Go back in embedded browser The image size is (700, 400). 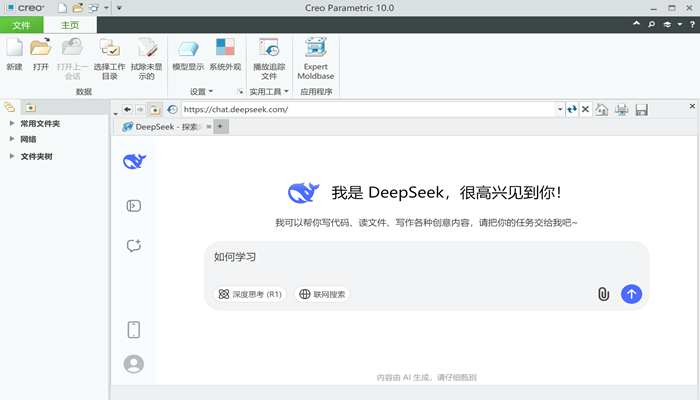pyautogui.click(x=127, y=109)
